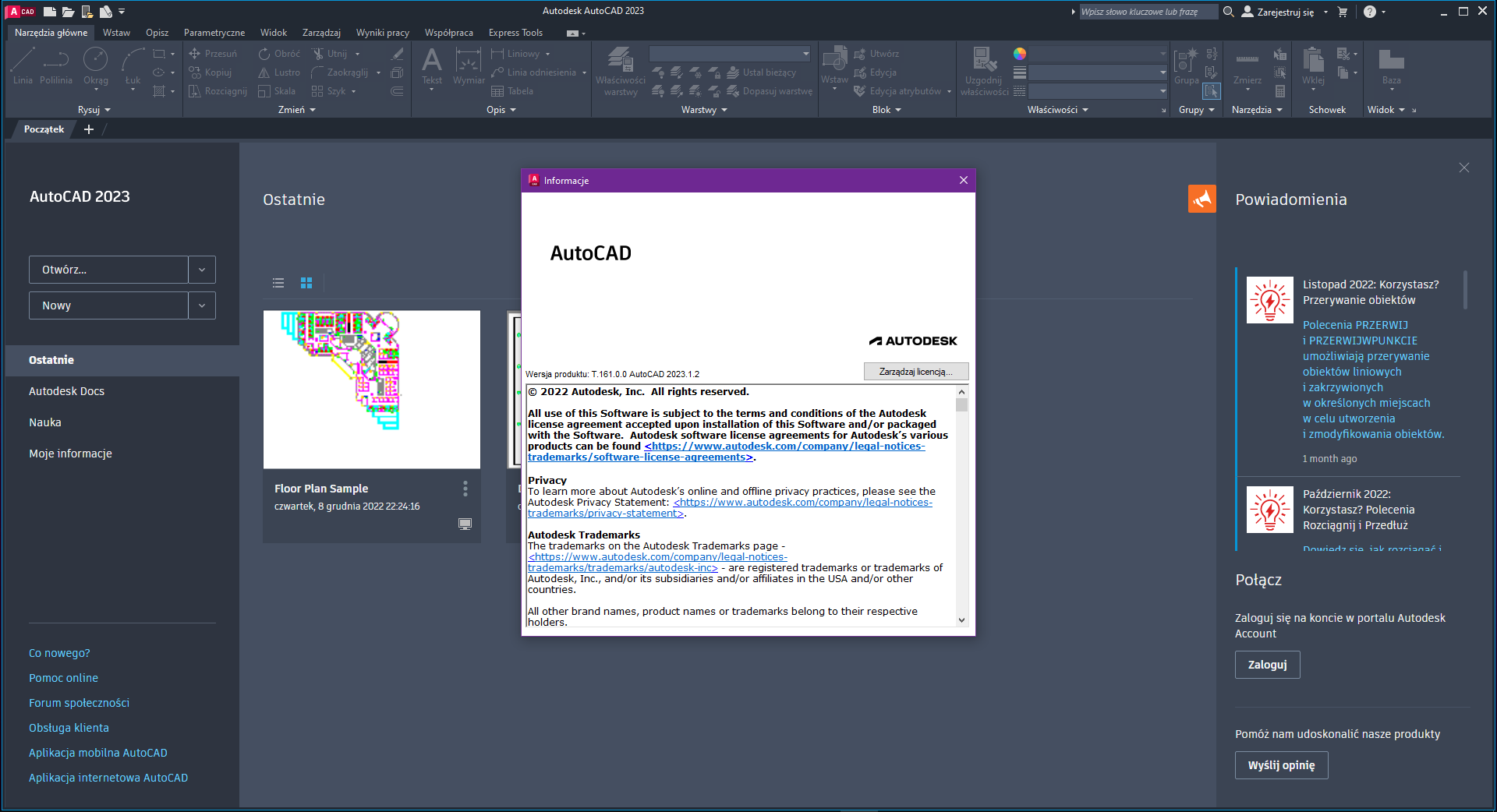Expand the Otwórz dropdown arrow
Viewport: 1497px width, 812px height.
202,270
